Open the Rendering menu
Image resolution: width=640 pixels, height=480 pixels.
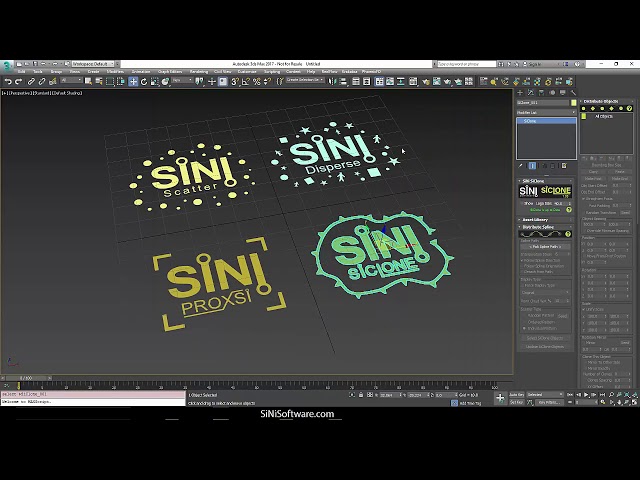199,72
